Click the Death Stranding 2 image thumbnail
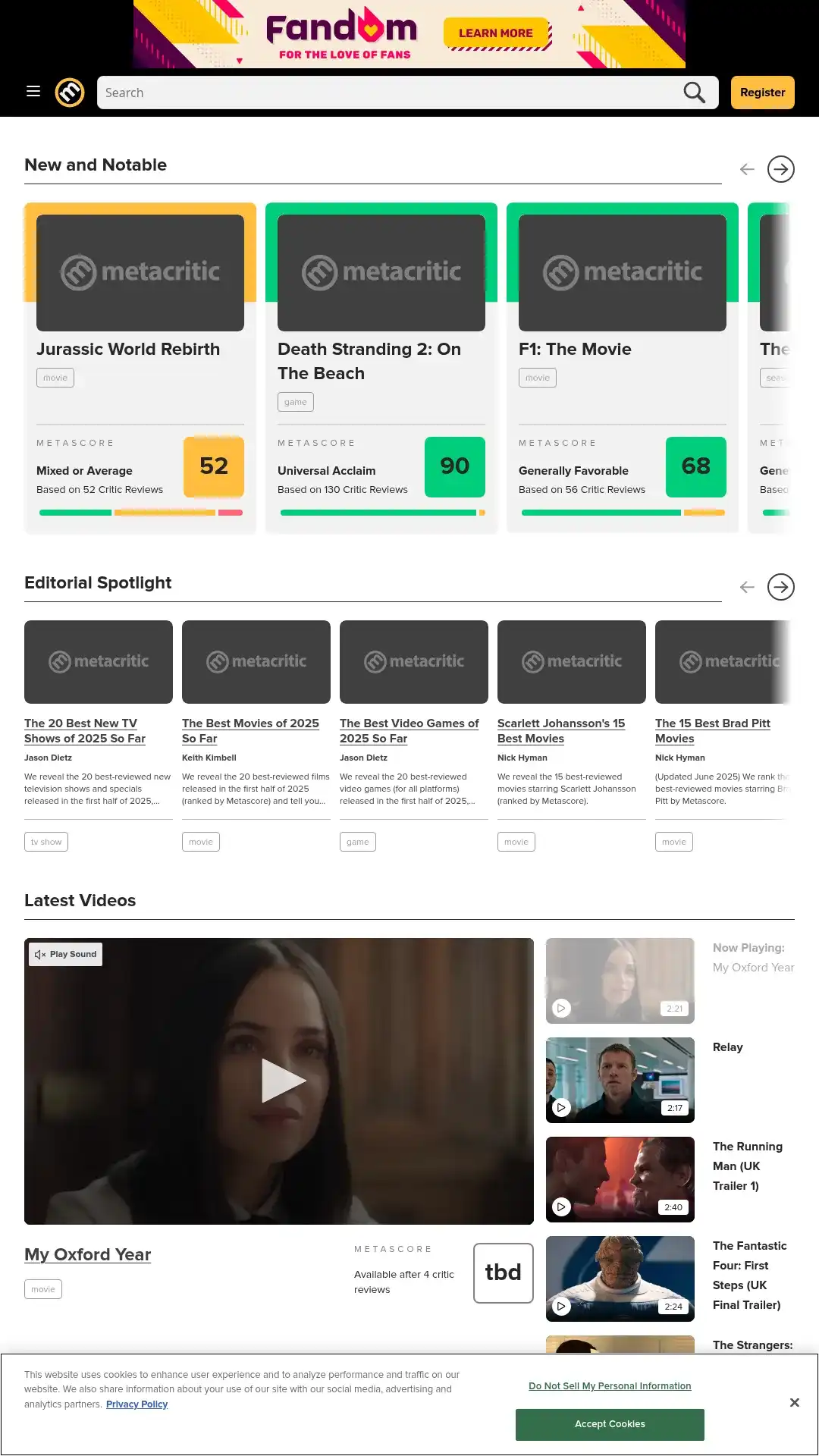The image size is (819, 1456). 381,273
